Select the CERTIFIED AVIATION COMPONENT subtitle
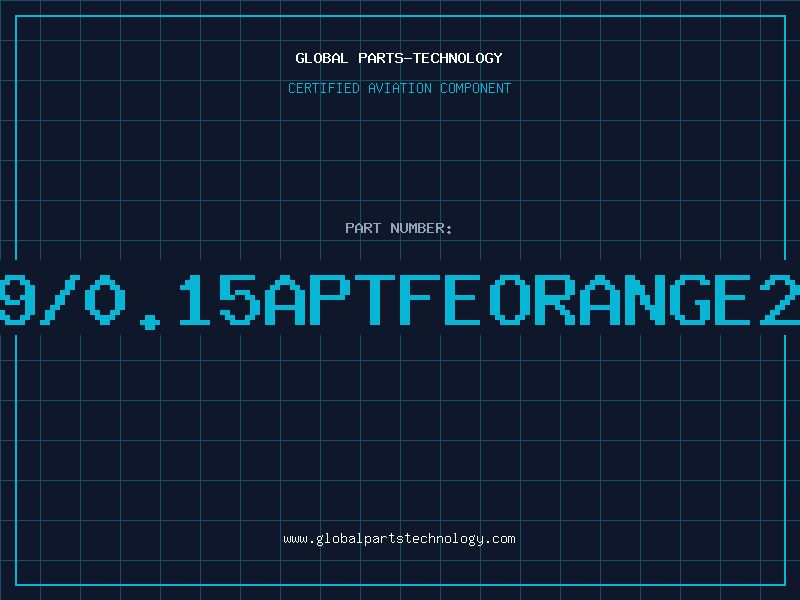The height and width of the screenshot is (600, 800). [x=399, y=88]
